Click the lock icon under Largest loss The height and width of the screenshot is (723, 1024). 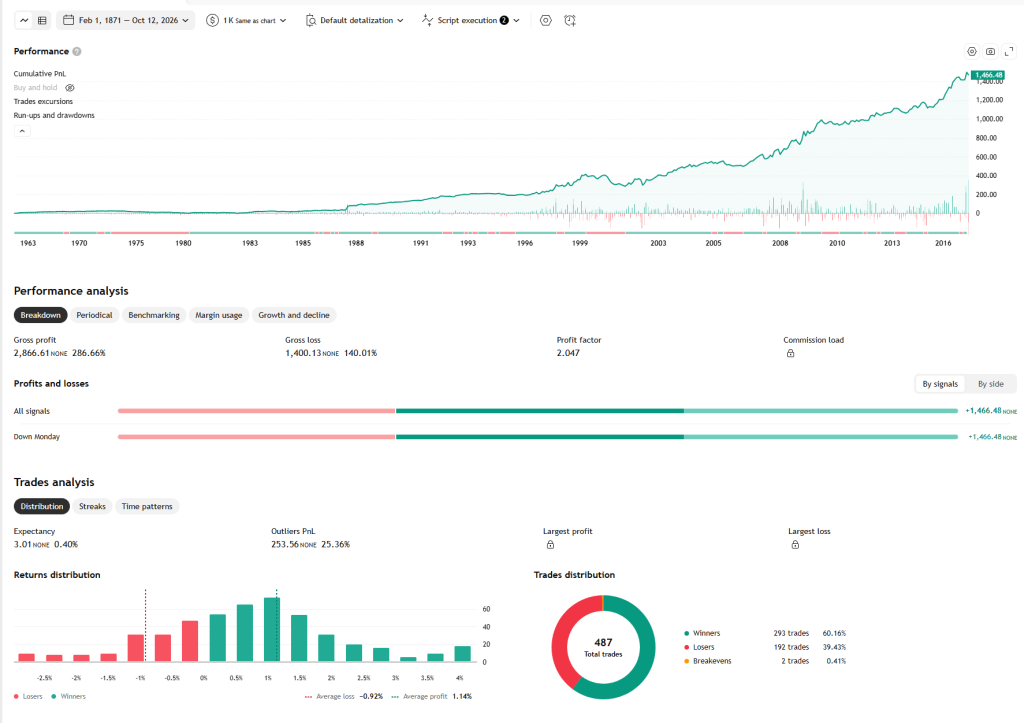[795, 545]
